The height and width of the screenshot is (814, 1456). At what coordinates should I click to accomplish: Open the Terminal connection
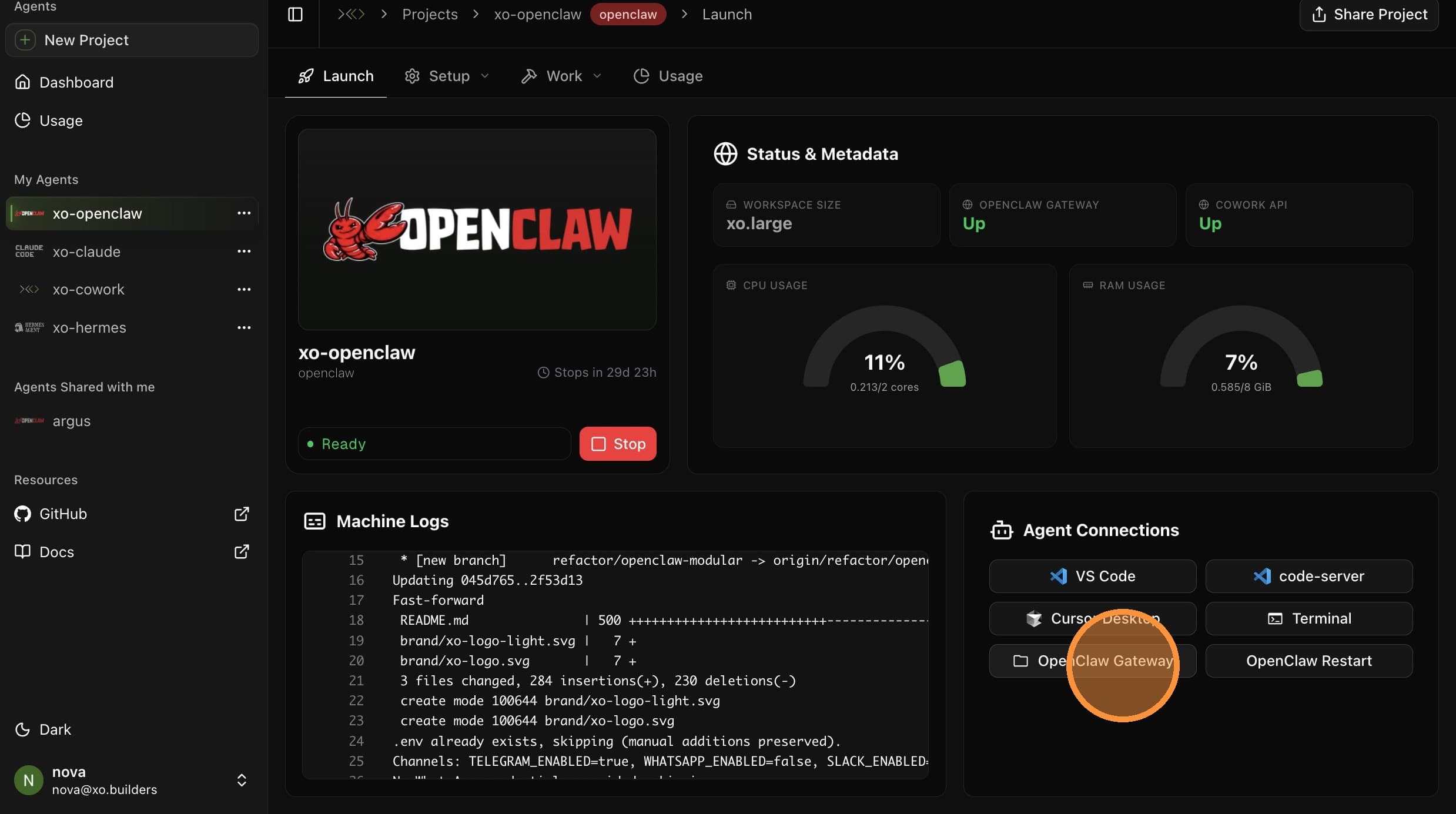point(1309,618)
